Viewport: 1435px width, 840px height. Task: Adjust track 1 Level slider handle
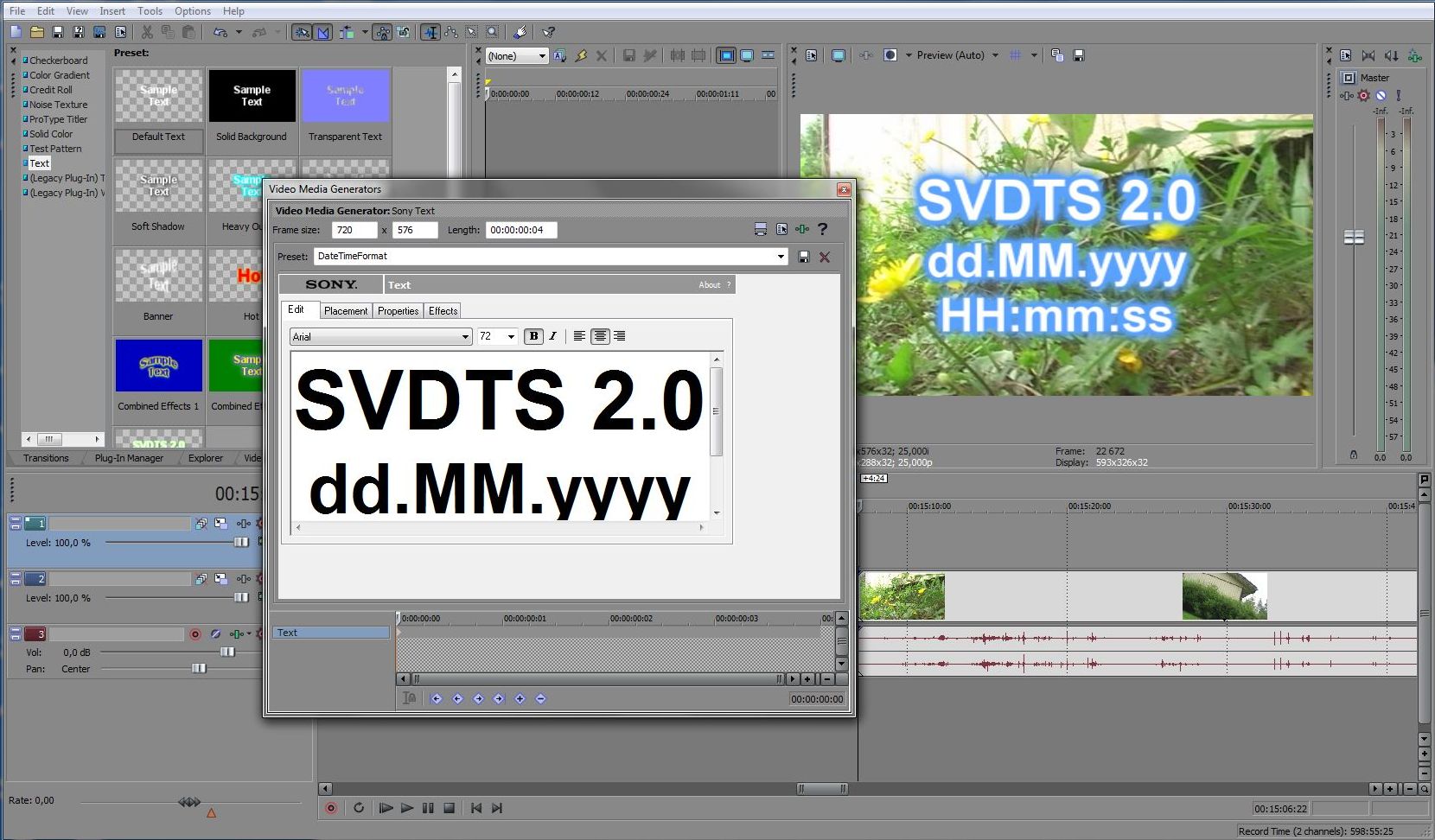point(241,543)
